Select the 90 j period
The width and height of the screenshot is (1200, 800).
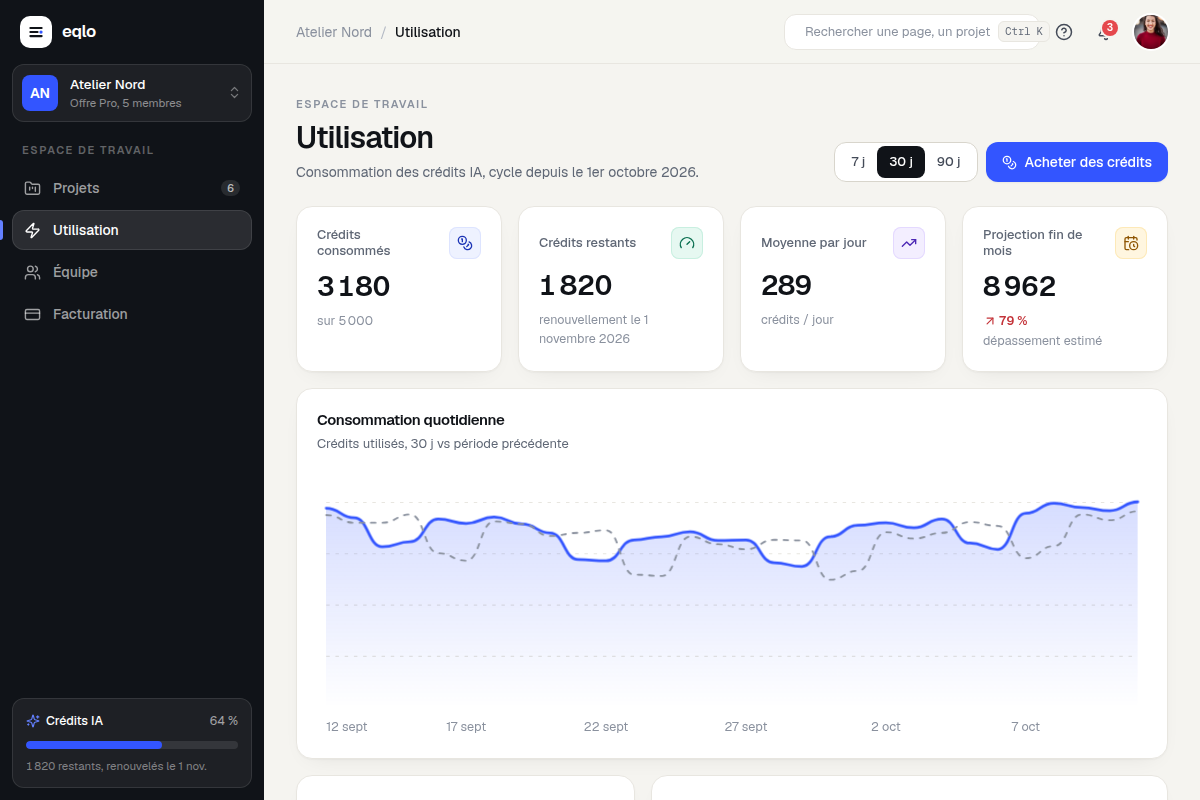tap(949, 162)
